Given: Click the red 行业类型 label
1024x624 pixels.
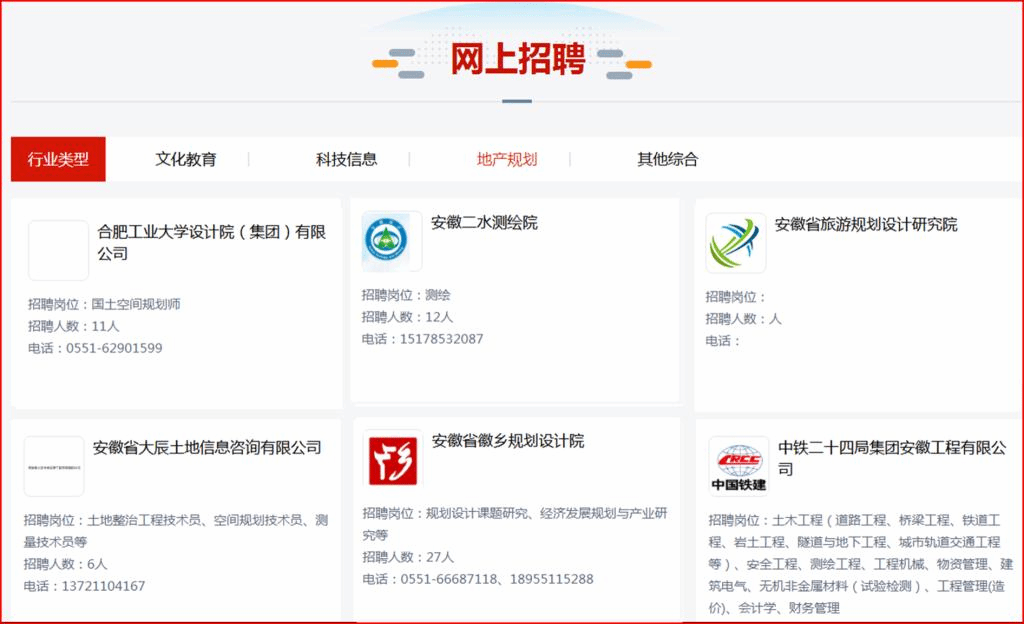Looking at the screenshot, I should point(58,159).
